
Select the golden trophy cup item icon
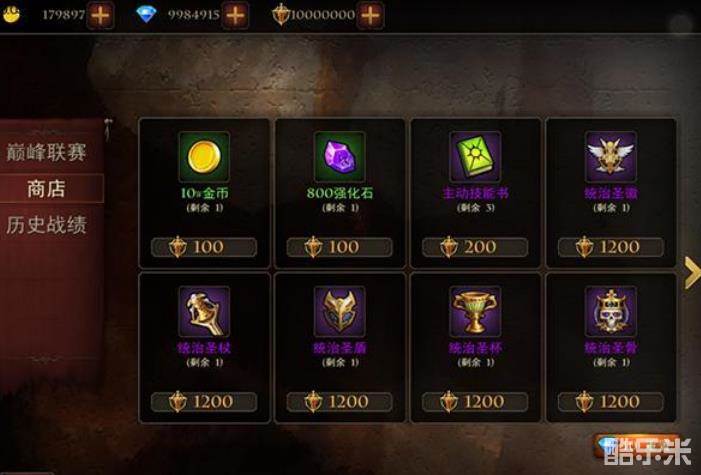click(475, 311)
